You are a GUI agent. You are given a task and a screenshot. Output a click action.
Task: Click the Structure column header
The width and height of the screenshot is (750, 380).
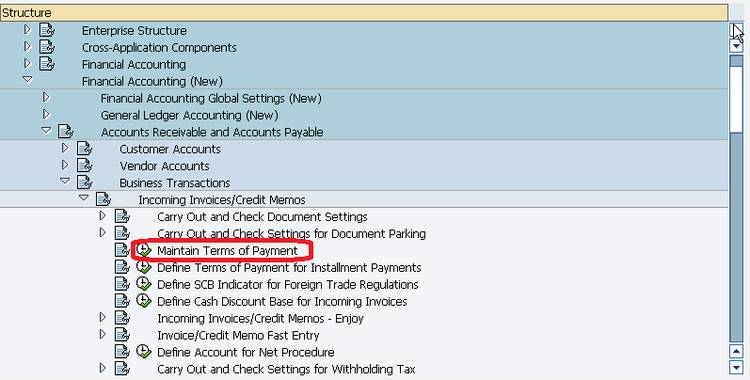point(364,12)
